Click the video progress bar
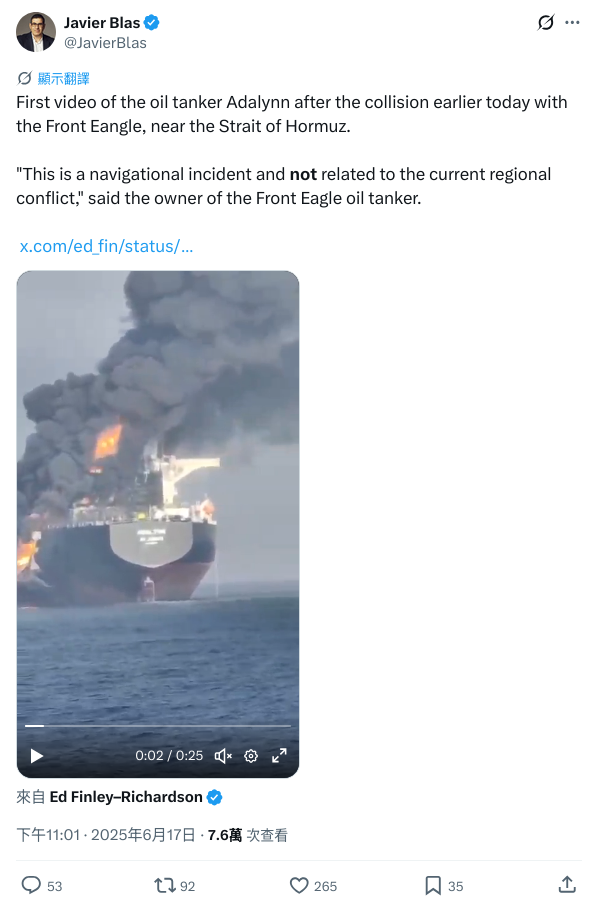598x904 pixels. [157, 726]
